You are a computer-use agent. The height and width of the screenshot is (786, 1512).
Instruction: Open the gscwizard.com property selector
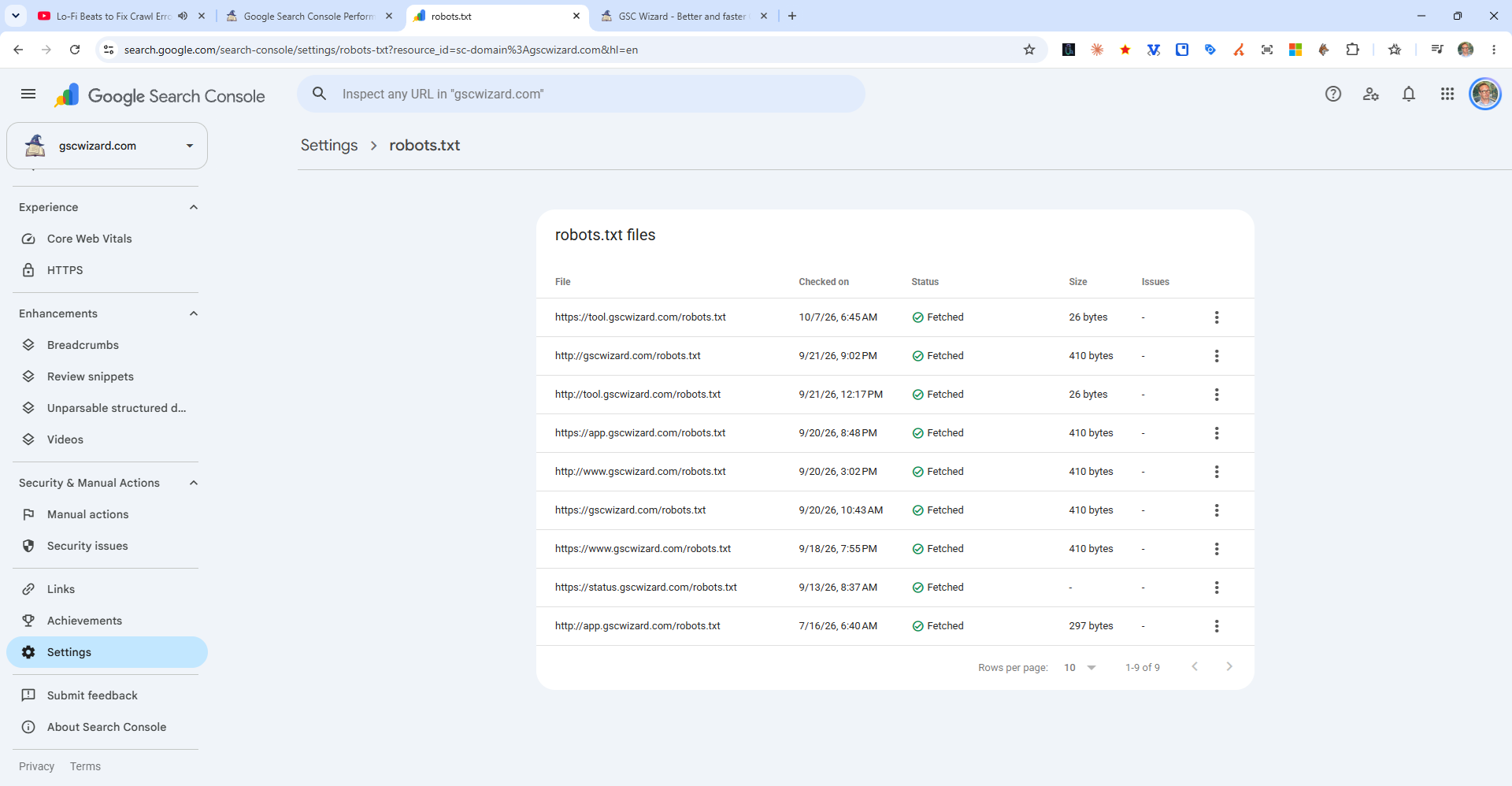tap(107, 146)
